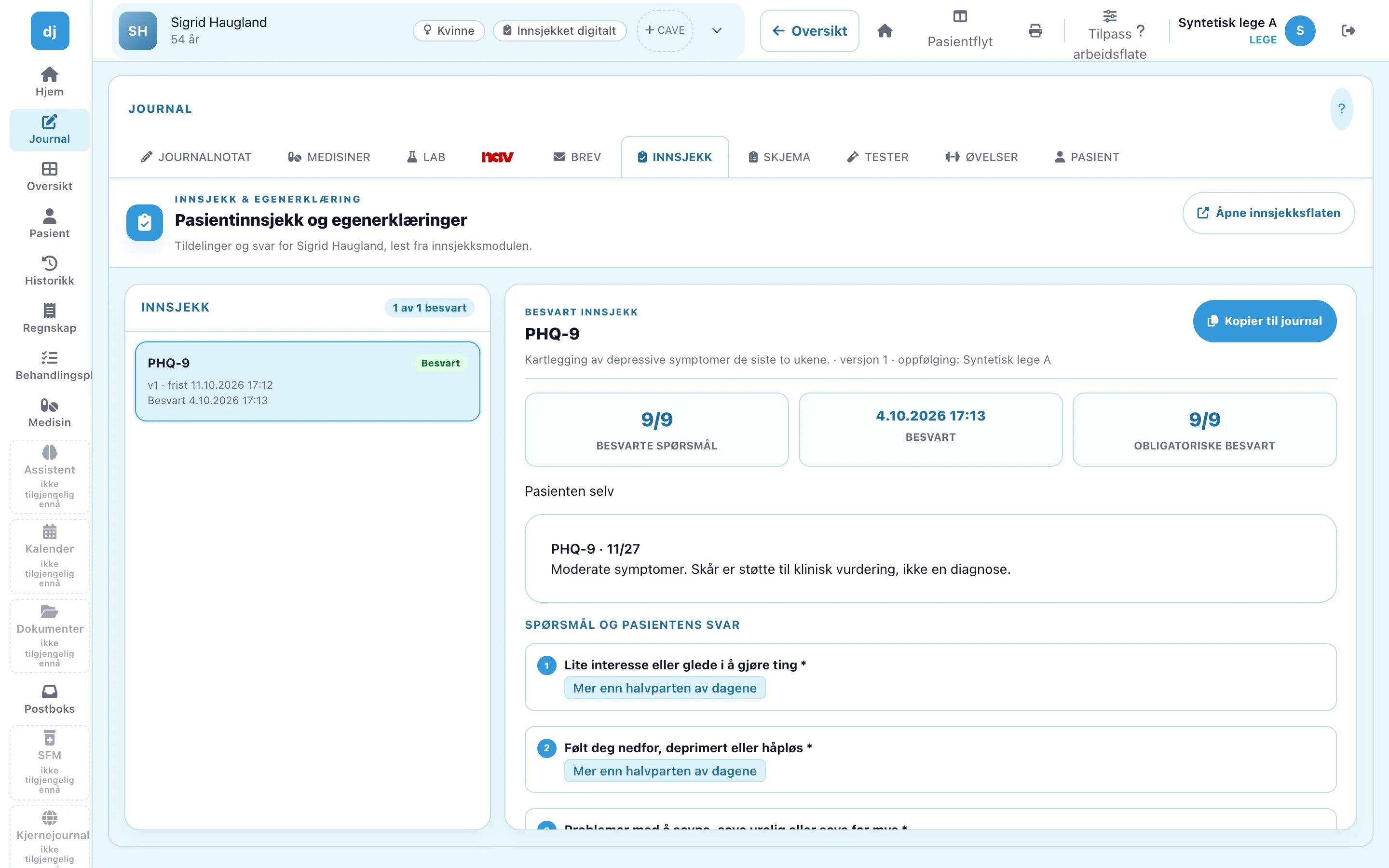Click user avatar S
Screen dimensions: 1389x868
[1300, 31]
